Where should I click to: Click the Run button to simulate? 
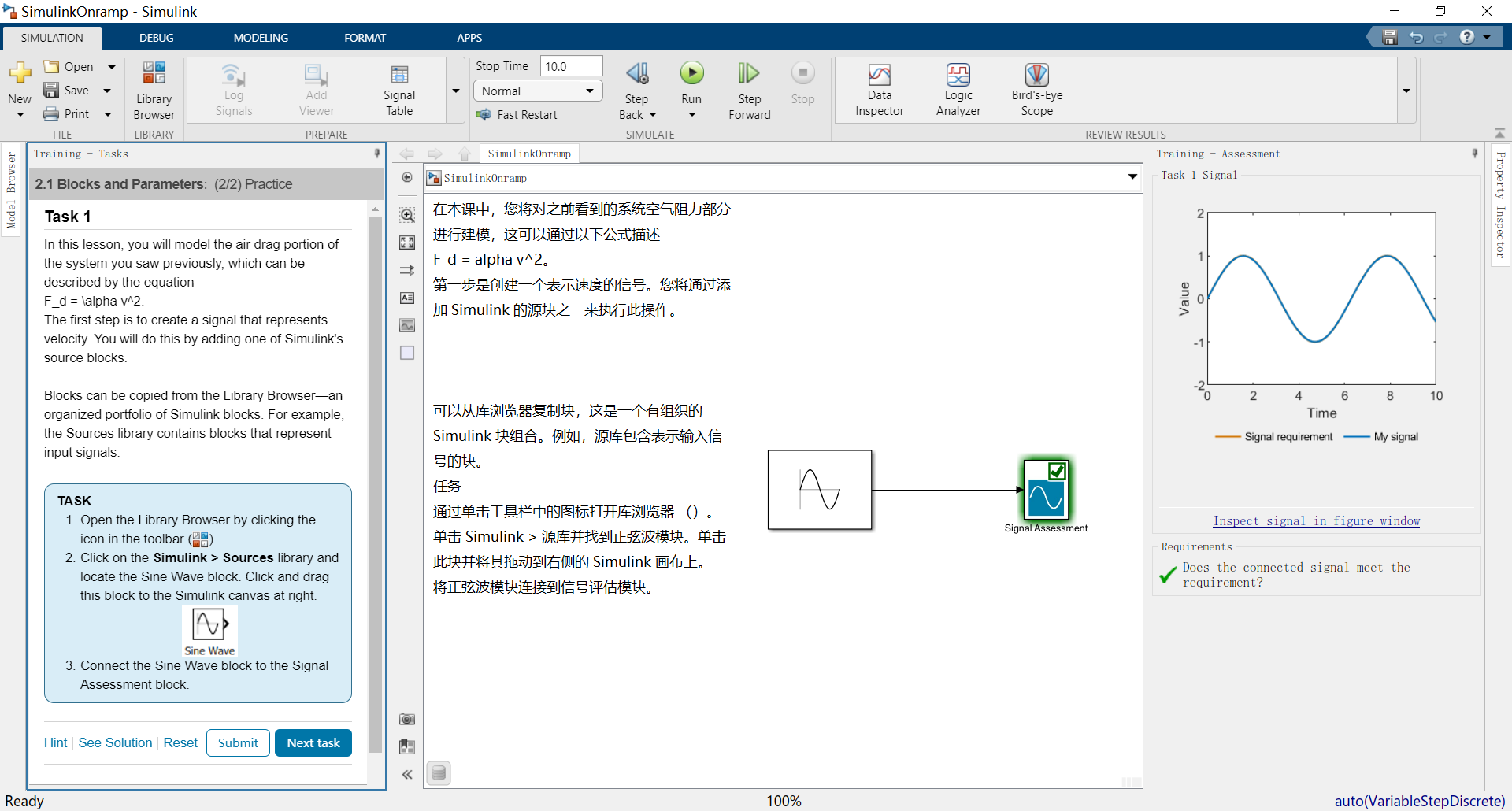[691, 72]
